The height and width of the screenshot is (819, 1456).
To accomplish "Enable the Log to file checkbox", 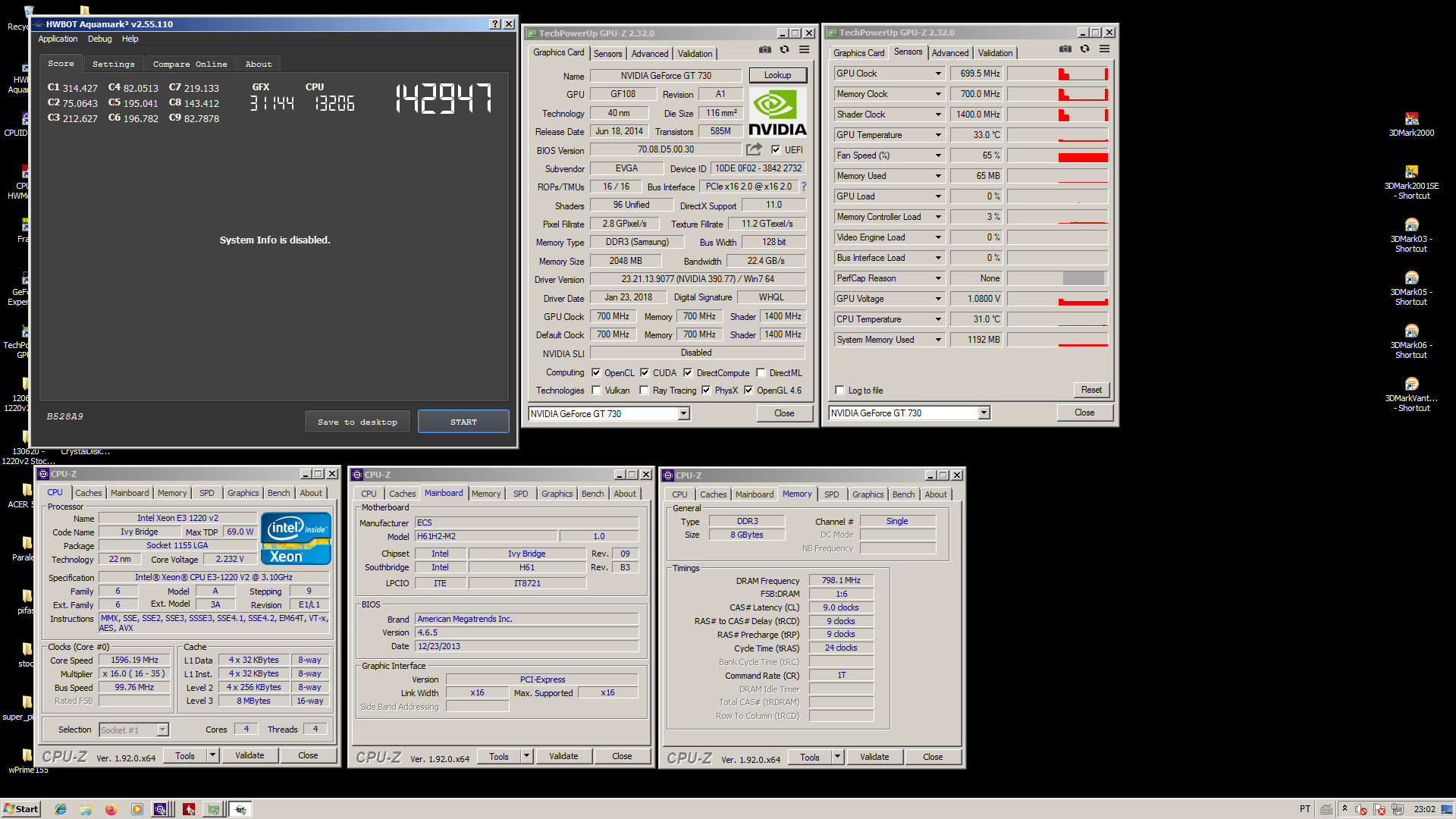I will (x=839, y=390).
